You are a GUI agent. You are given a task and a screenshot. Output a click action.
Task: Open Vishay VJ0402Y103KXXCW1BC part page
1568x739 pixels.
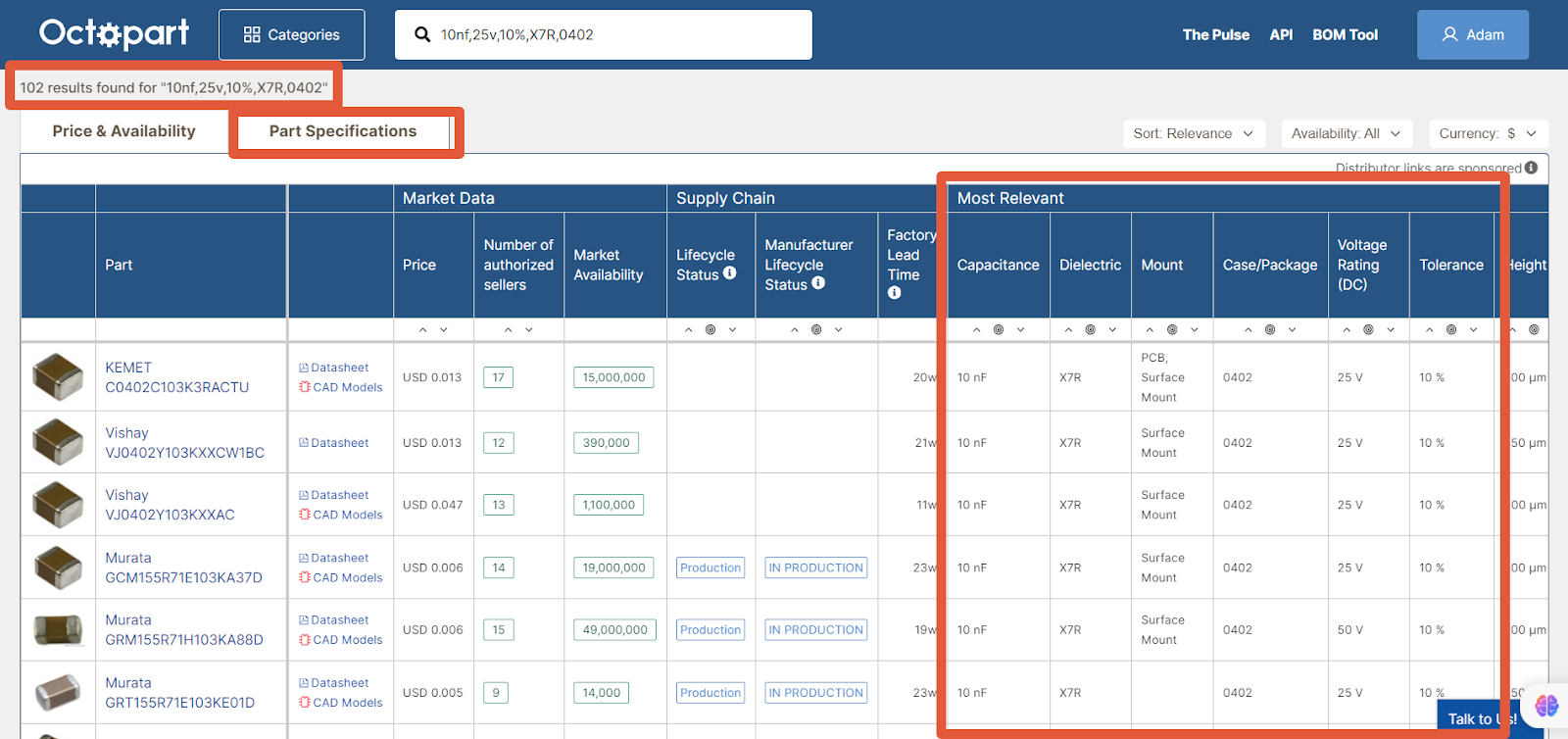tap(185, 443)
